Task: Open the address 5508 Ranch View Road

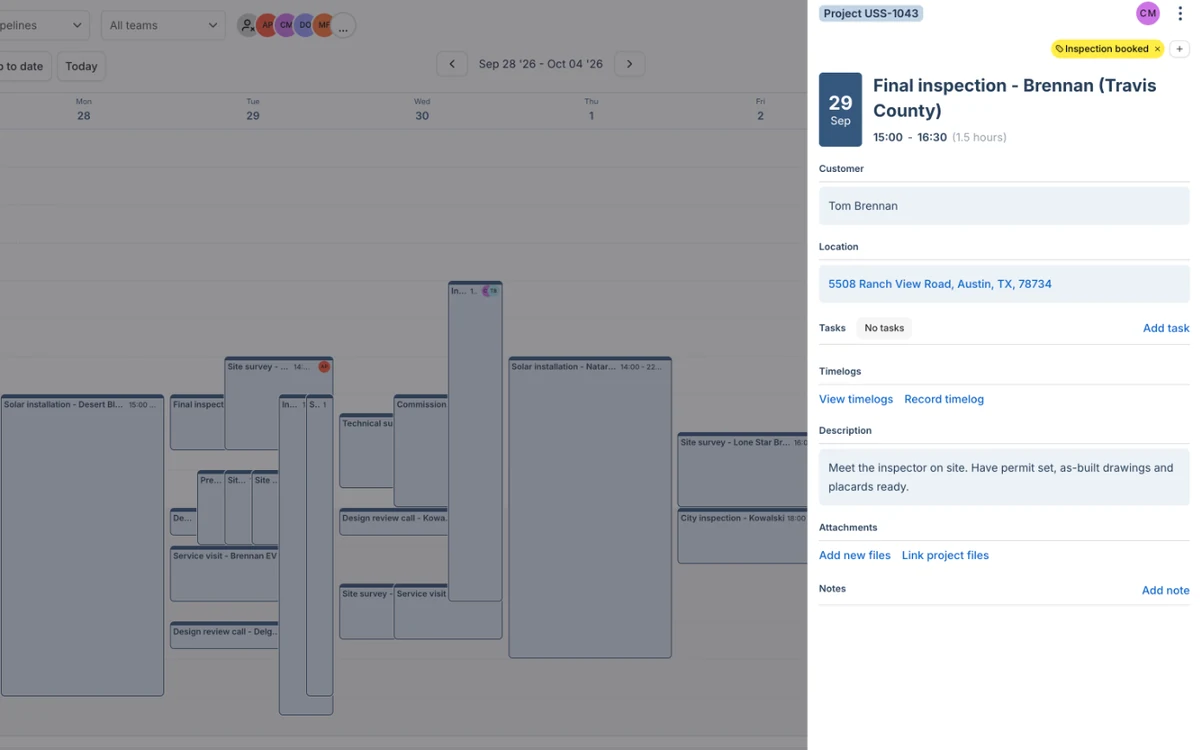Action: pos(940,284)
